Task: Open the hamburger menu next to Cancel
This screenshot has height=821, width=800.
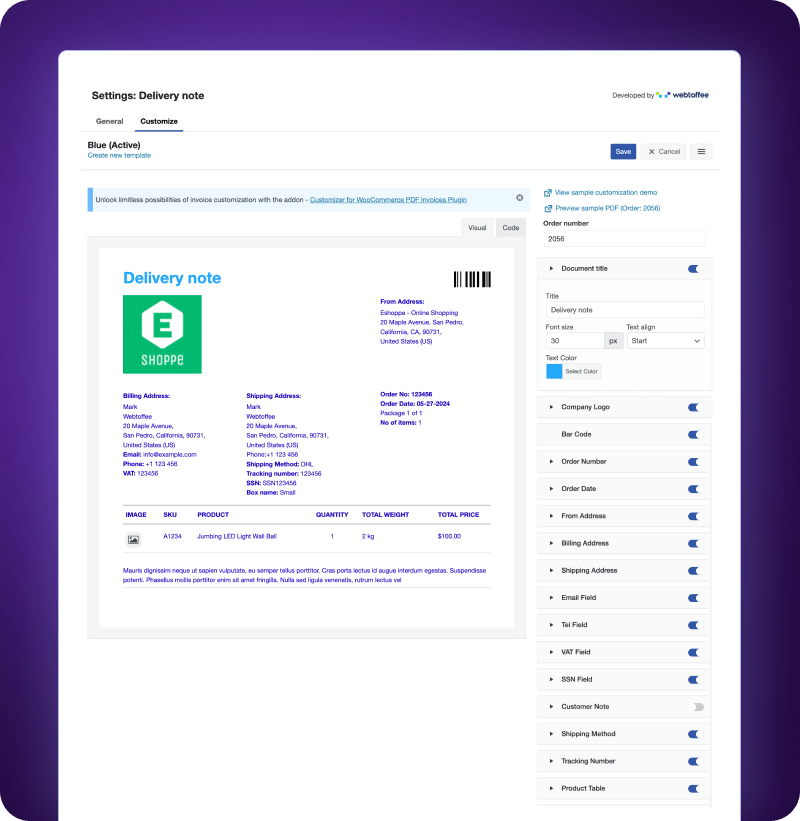Action: (x=701, y=152)
